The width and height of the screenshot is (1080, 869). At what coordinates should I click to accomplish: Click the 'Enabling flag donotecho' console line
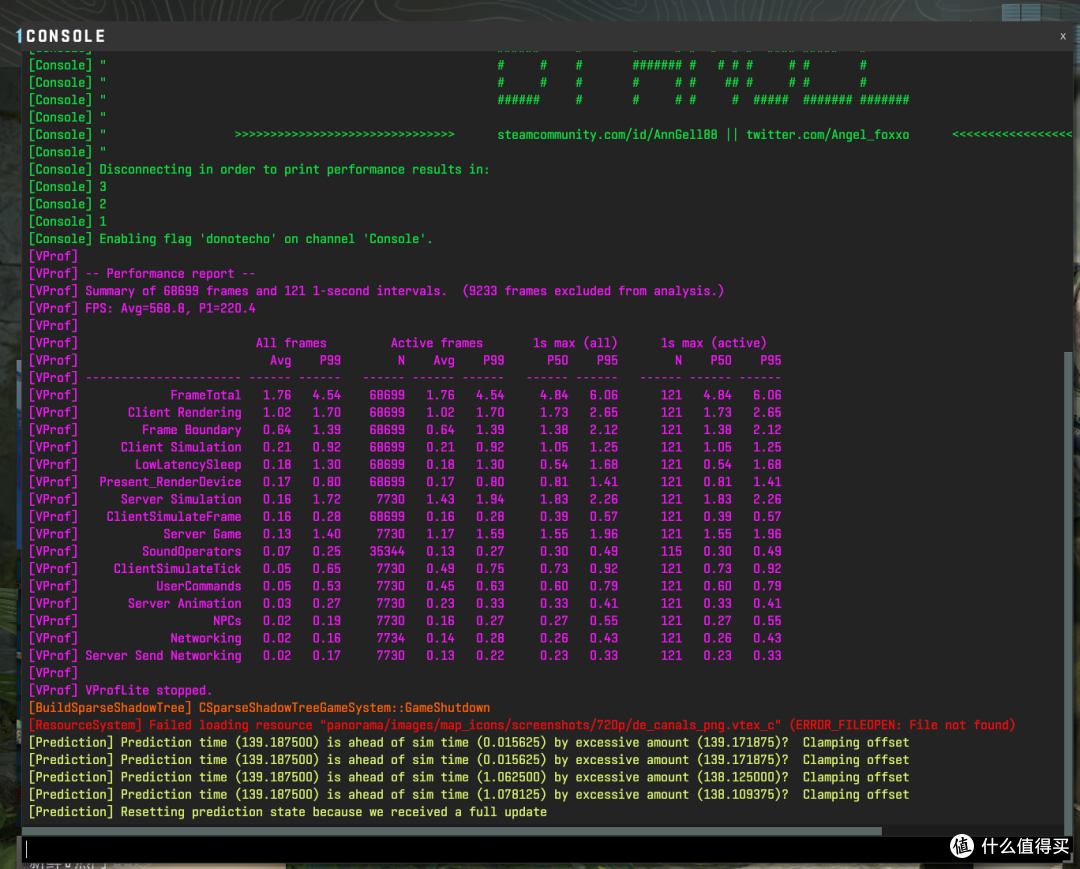pos(231,239)
